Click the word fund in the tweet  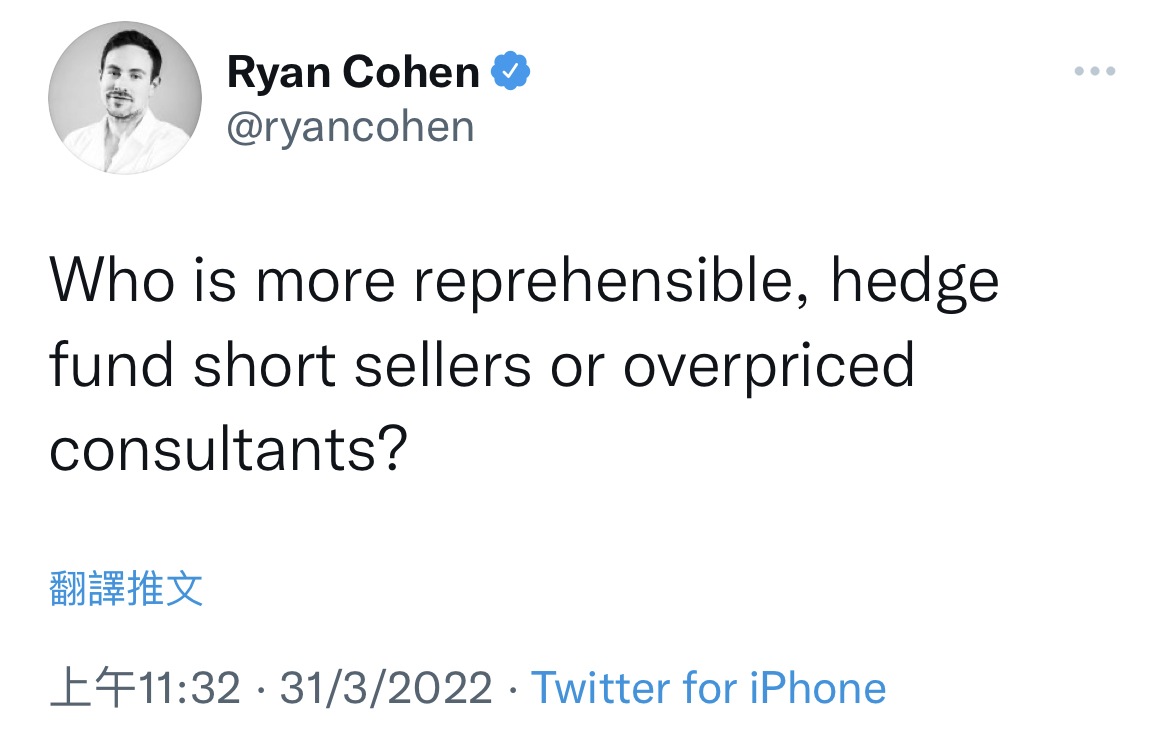coord(112,365)
